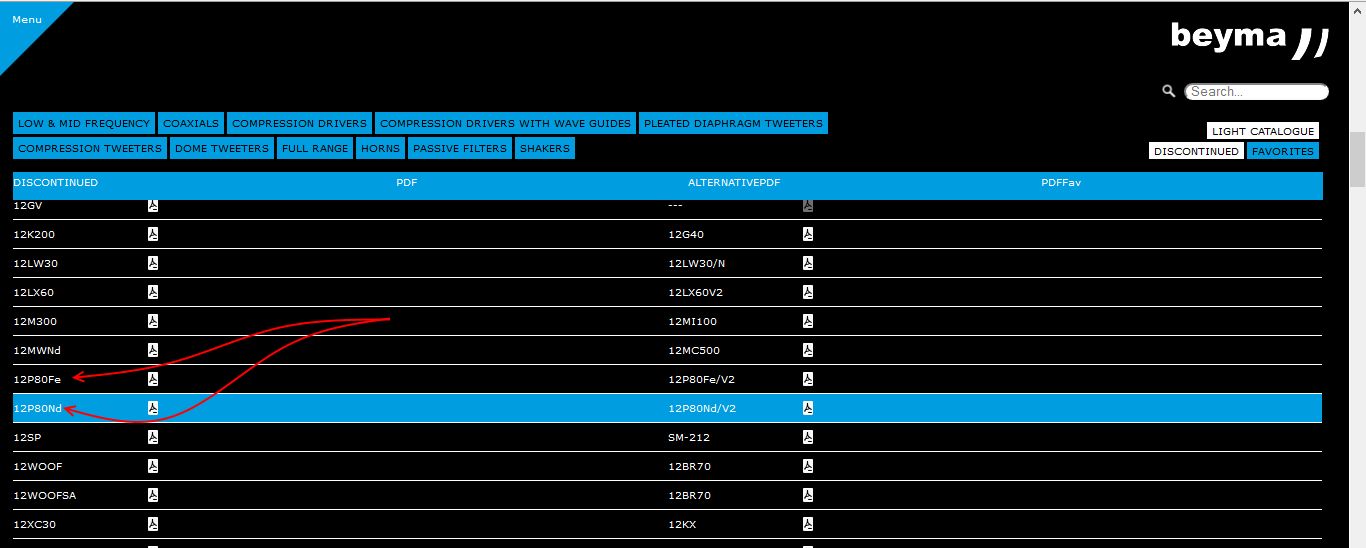
Task: Open the PDF icon for 12LW30
Action: pyautogui.click(x=153, y=263)
